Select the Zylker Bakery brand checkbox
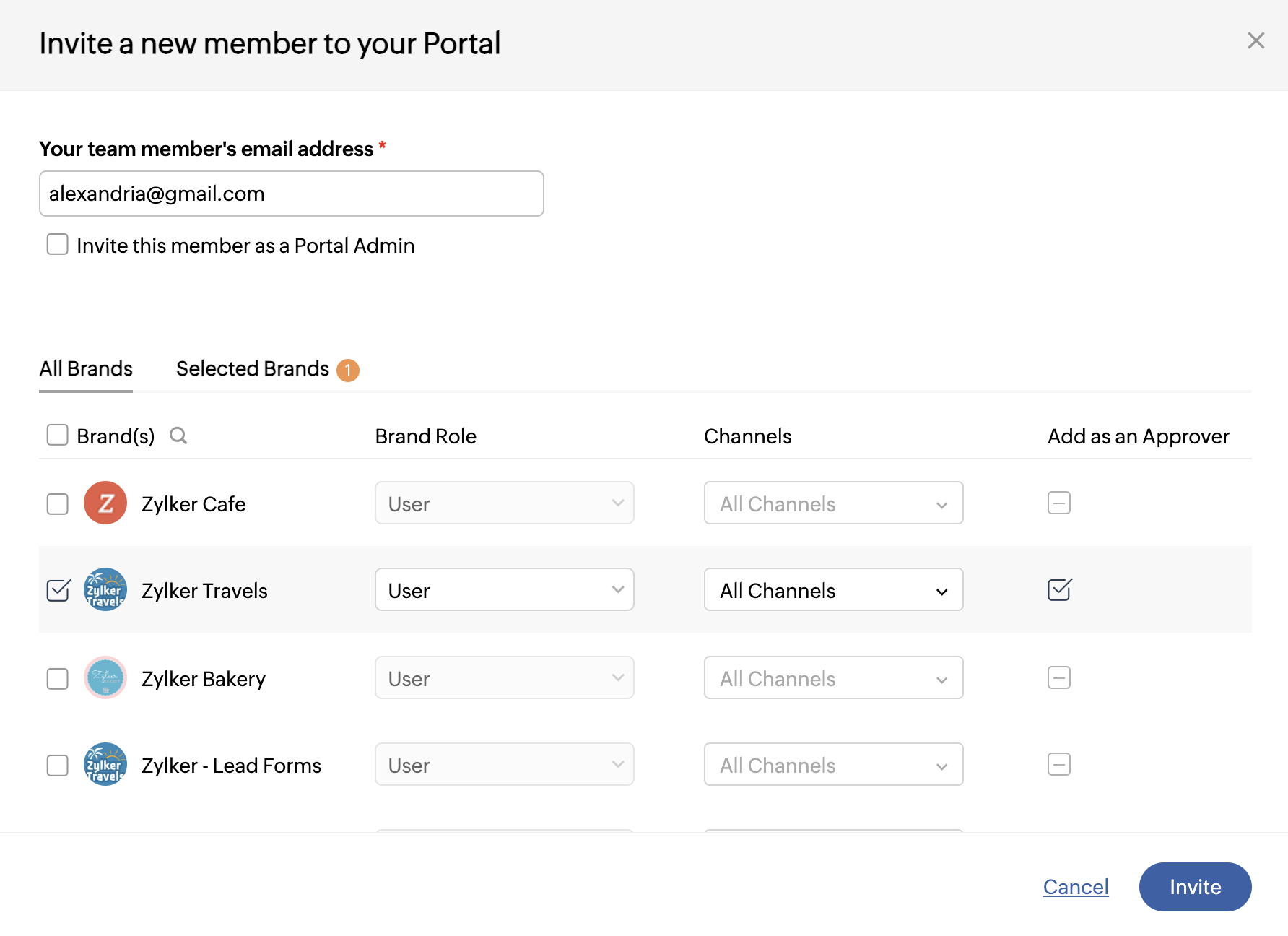The width and height of the screenshot is (1288, 936). 58,678
